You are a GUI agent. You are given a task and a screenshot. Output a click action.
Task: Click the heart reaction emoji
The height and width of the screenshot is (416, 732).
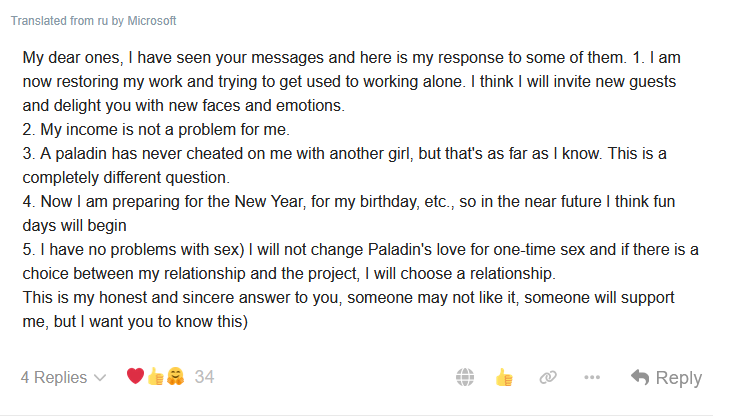(135, 377)
